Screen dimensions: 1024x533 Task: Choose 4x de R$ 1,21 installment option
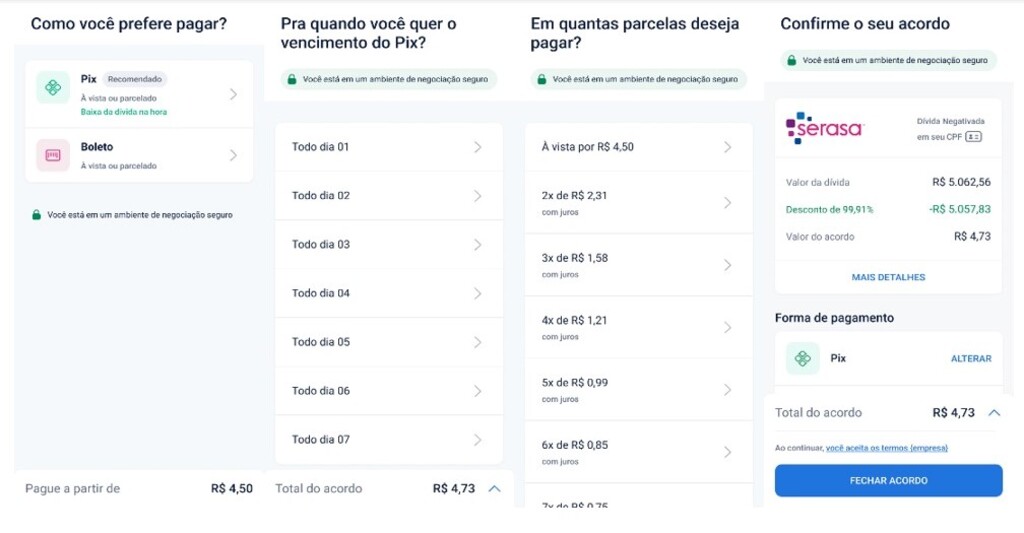pos(639,327)
